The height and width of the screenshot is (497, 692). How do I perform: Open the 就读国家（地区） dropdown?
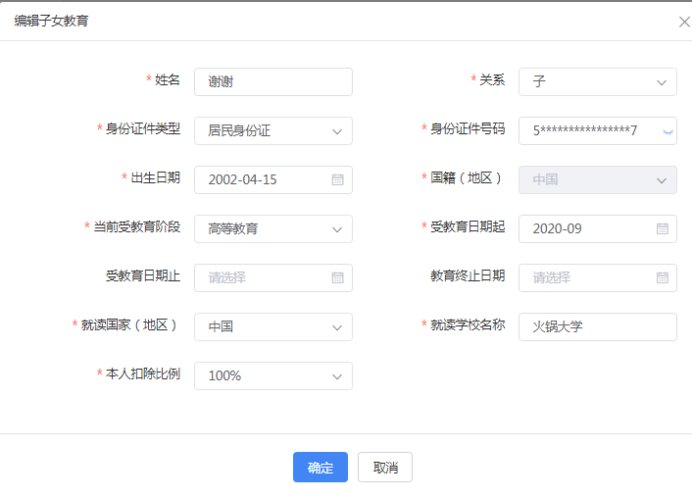(x=337, y=327)
